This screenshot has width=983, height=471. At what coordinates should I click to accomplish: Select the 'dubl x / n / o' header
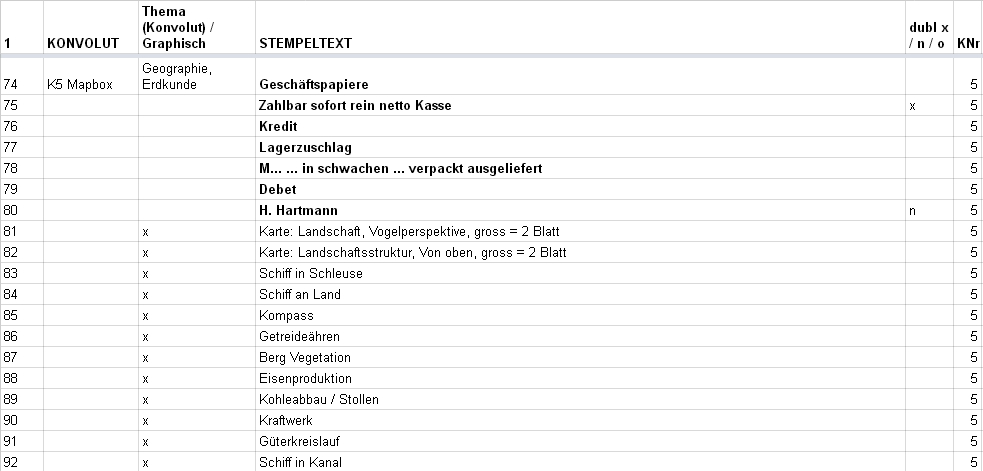pos(929,27)
